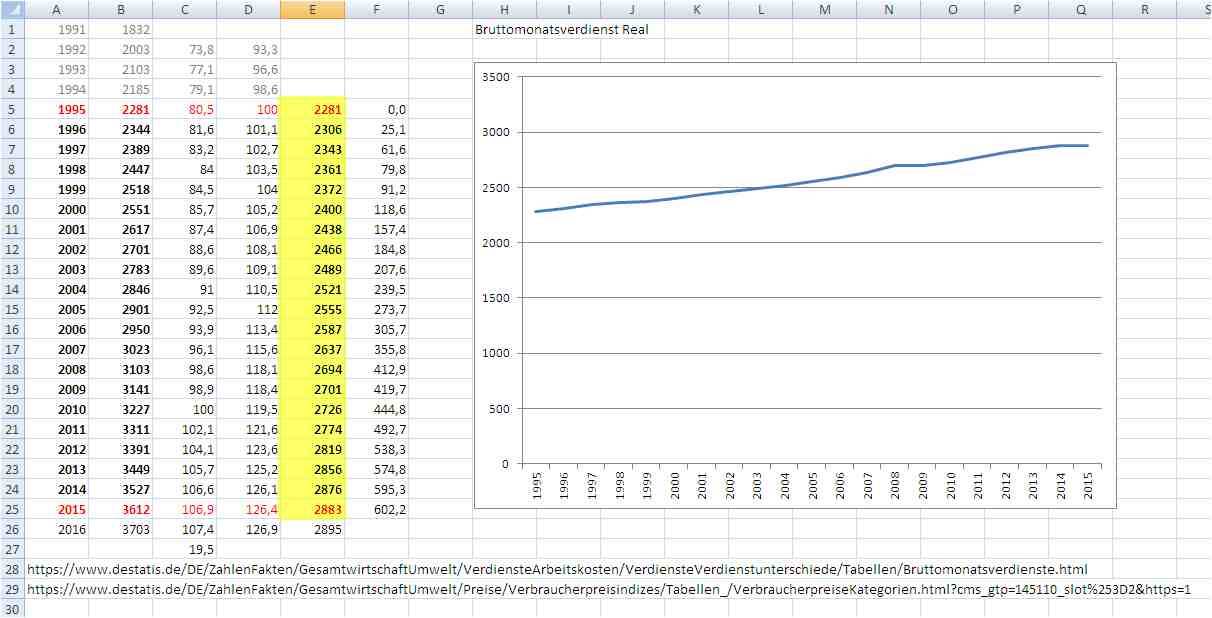Viewport: 1212px width, 618px height.
Task: Select the column E header
Action: coord(313,9)
